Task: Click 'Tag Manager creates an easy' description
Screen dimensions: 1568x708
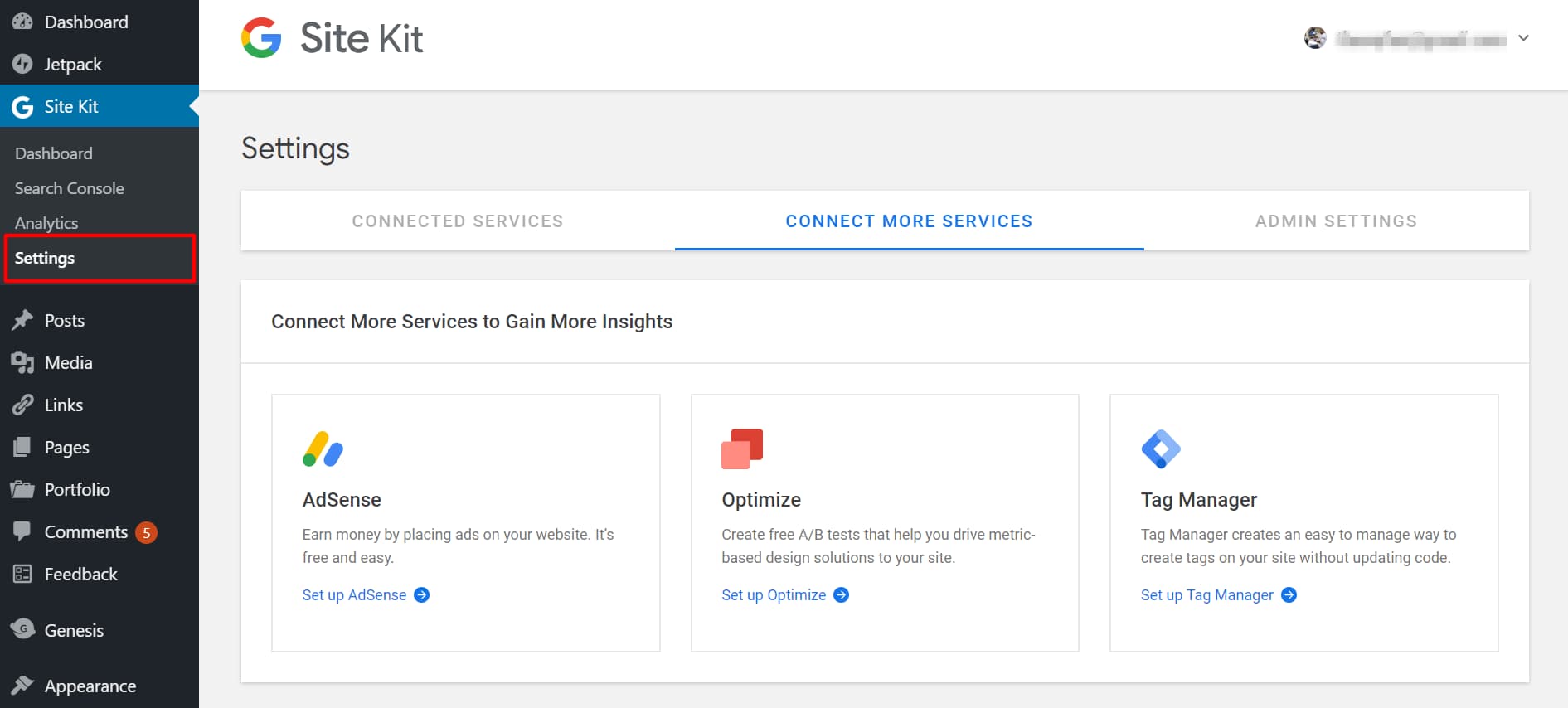Action: click(1299, 546)
